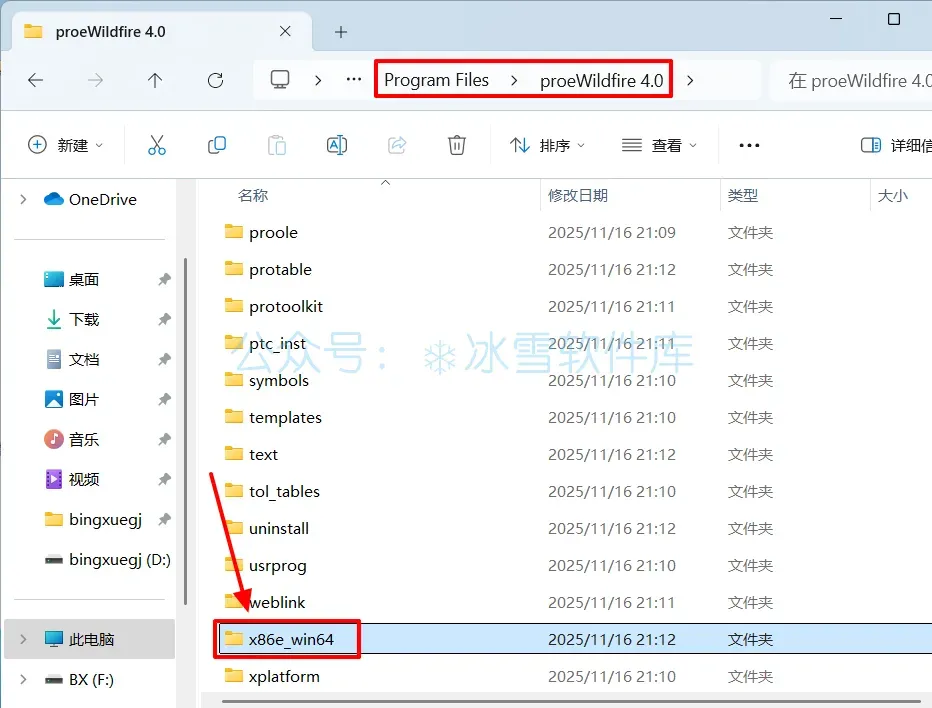Click pin icon beside 图片

[165, 399]
